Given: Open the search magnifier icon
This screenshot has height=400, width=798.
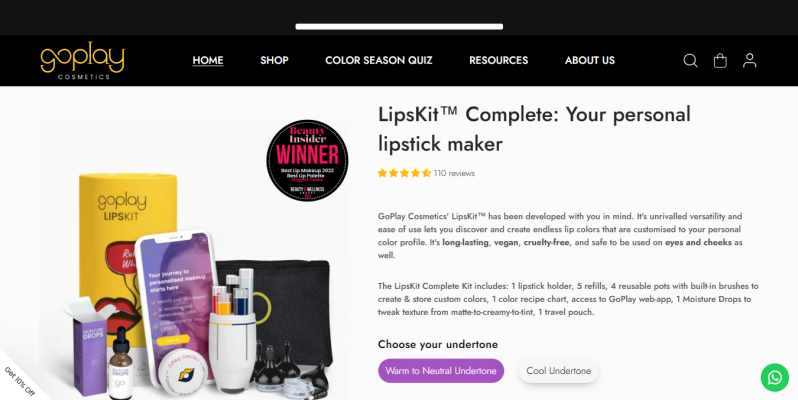Looking at the screenshot, I should click(690, 61).
